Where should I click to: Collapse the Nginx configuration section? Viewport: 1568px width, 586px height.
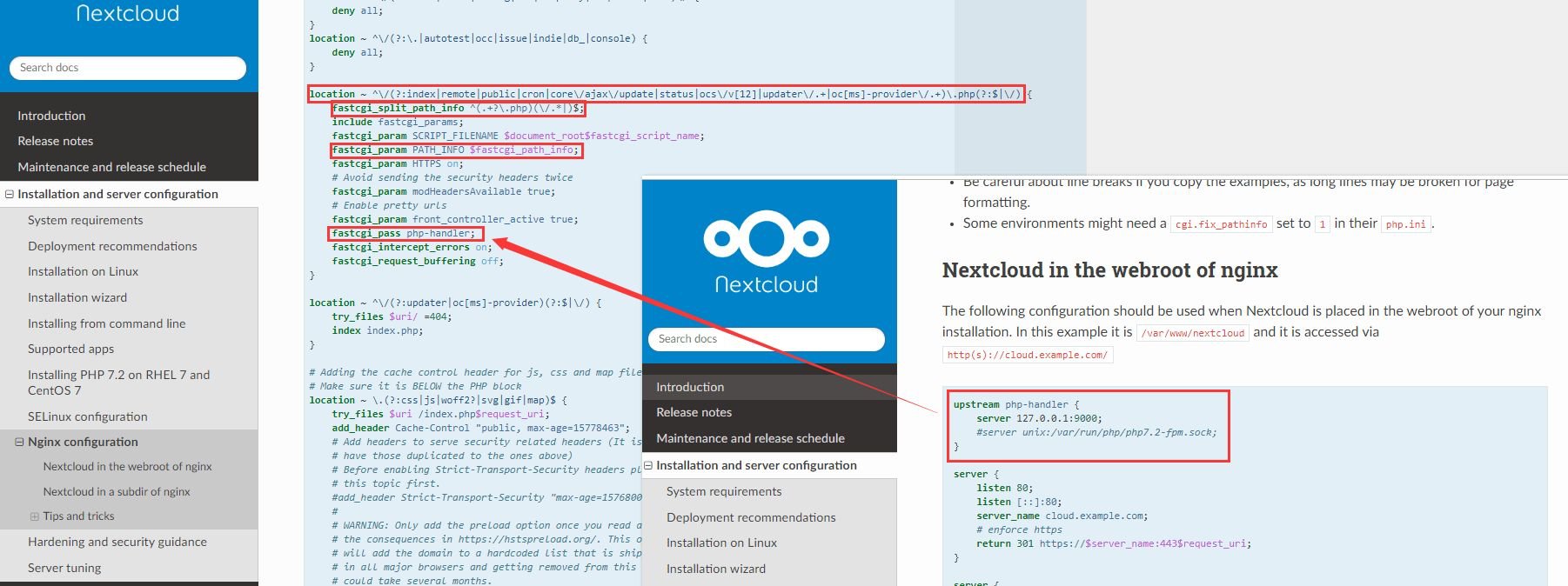click(x=19, y=442)
